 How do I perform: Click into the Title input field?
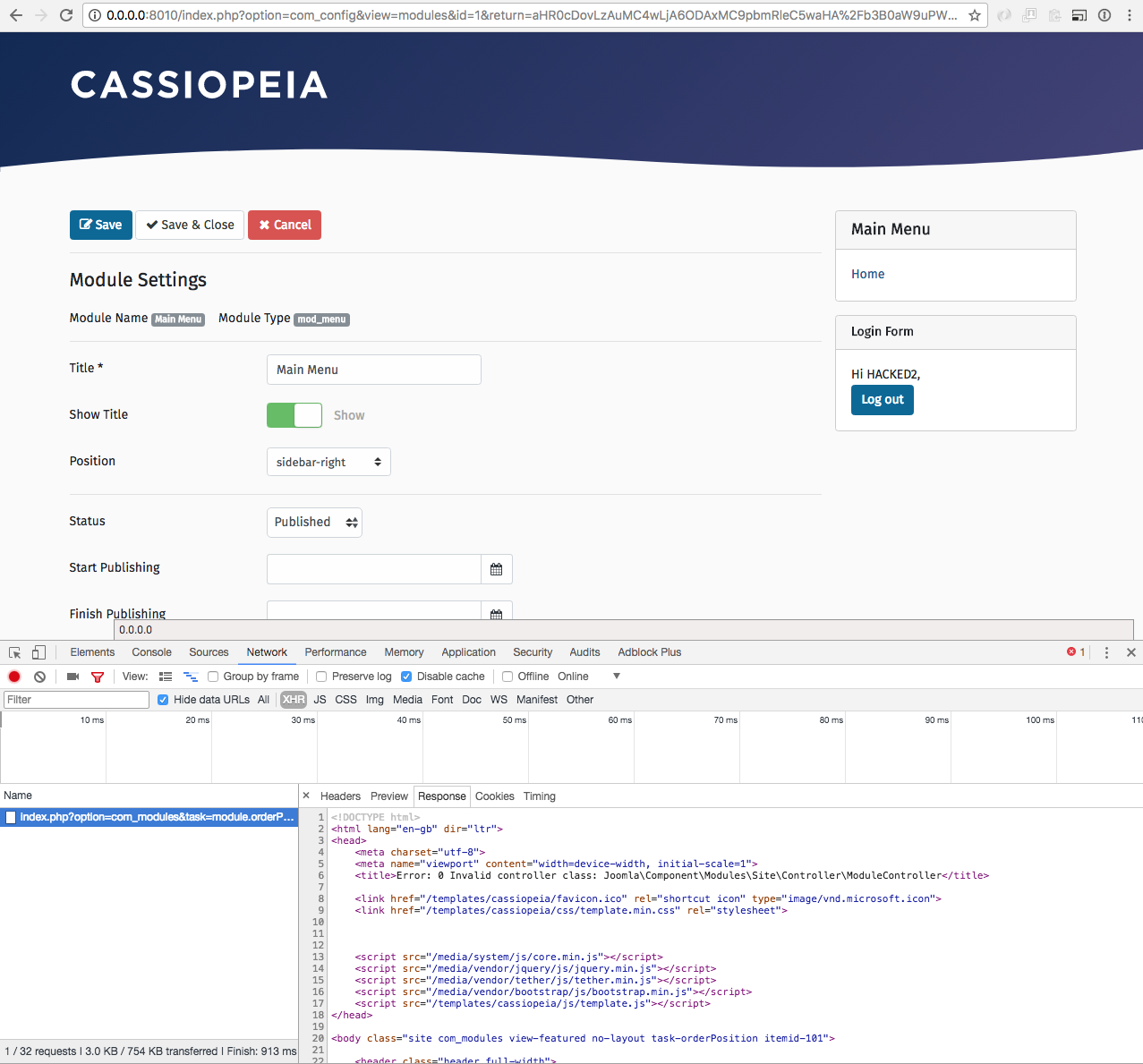tap(374, 370)
